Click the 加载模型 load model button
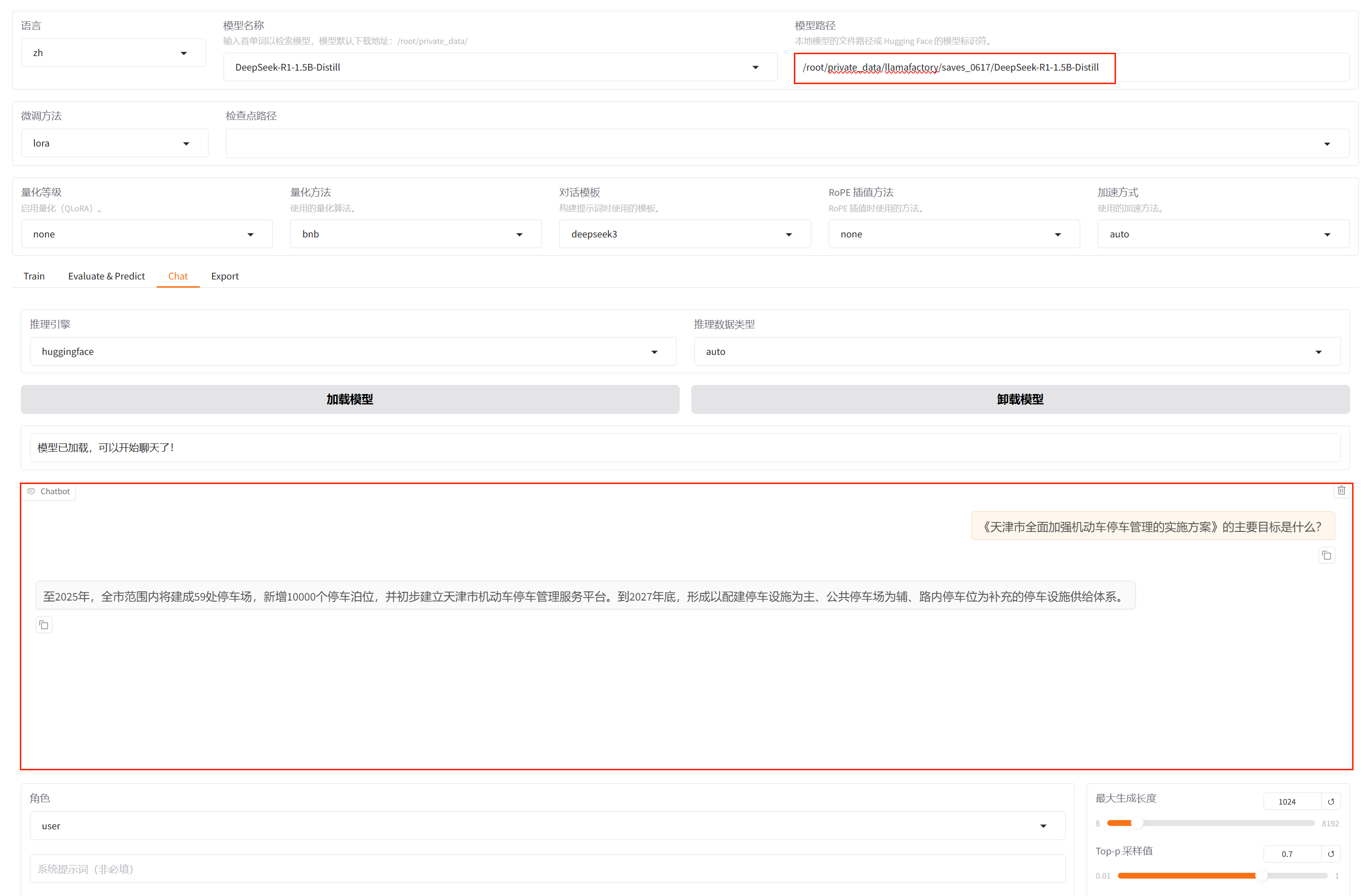1369x896 pixels. tap(350, 399)
